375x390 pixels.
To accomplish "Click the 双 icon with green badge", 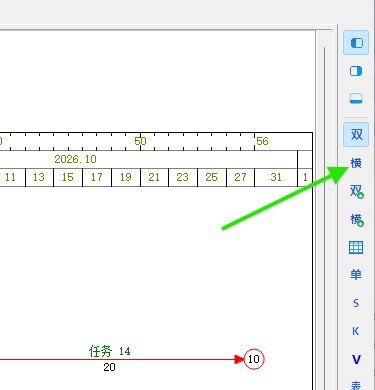I will coord(356,191).
